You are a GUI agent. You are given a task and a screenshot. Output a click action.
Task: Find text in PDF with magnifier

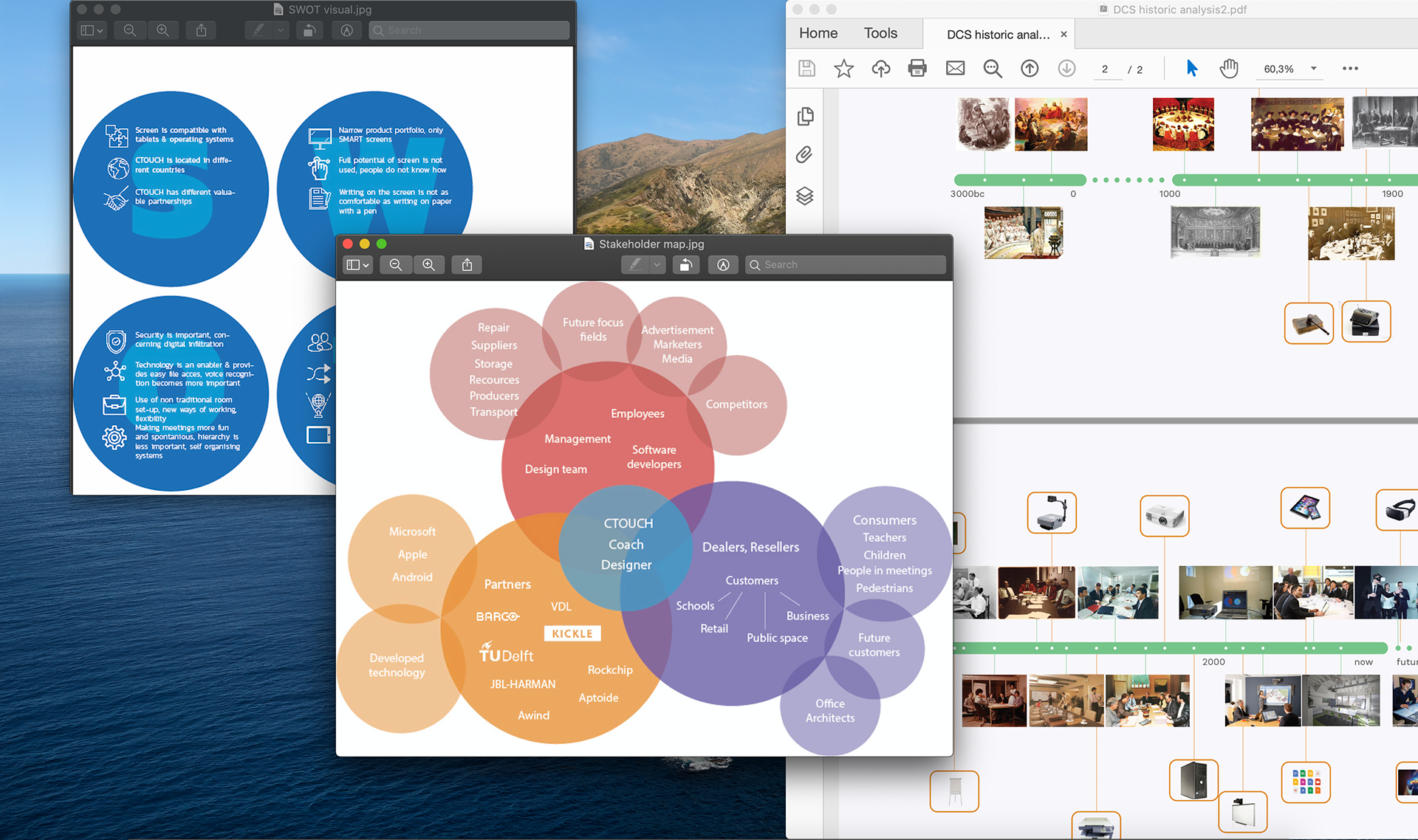pos(993,69)
